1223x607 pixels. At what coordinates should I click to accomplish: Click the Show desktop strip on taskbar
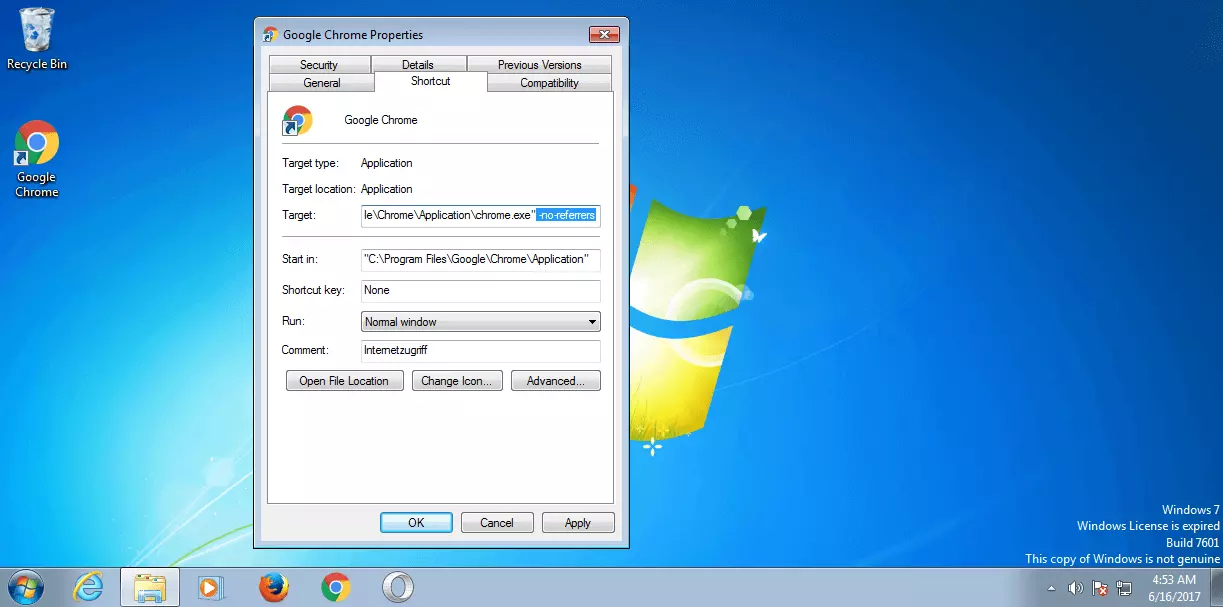coord(1216,588)
